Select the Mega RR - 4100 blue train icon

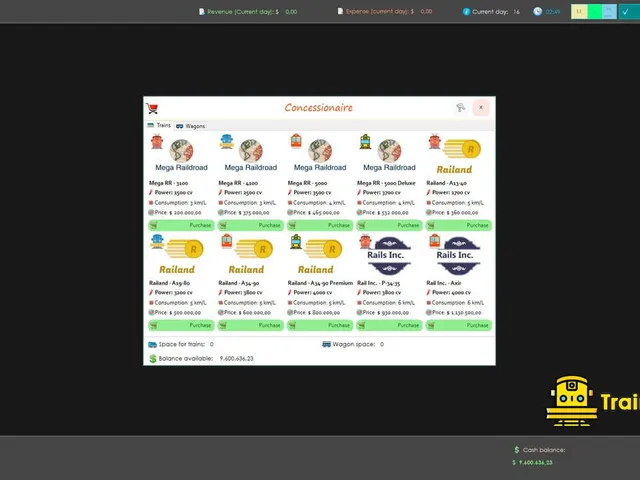pos(227,142)
